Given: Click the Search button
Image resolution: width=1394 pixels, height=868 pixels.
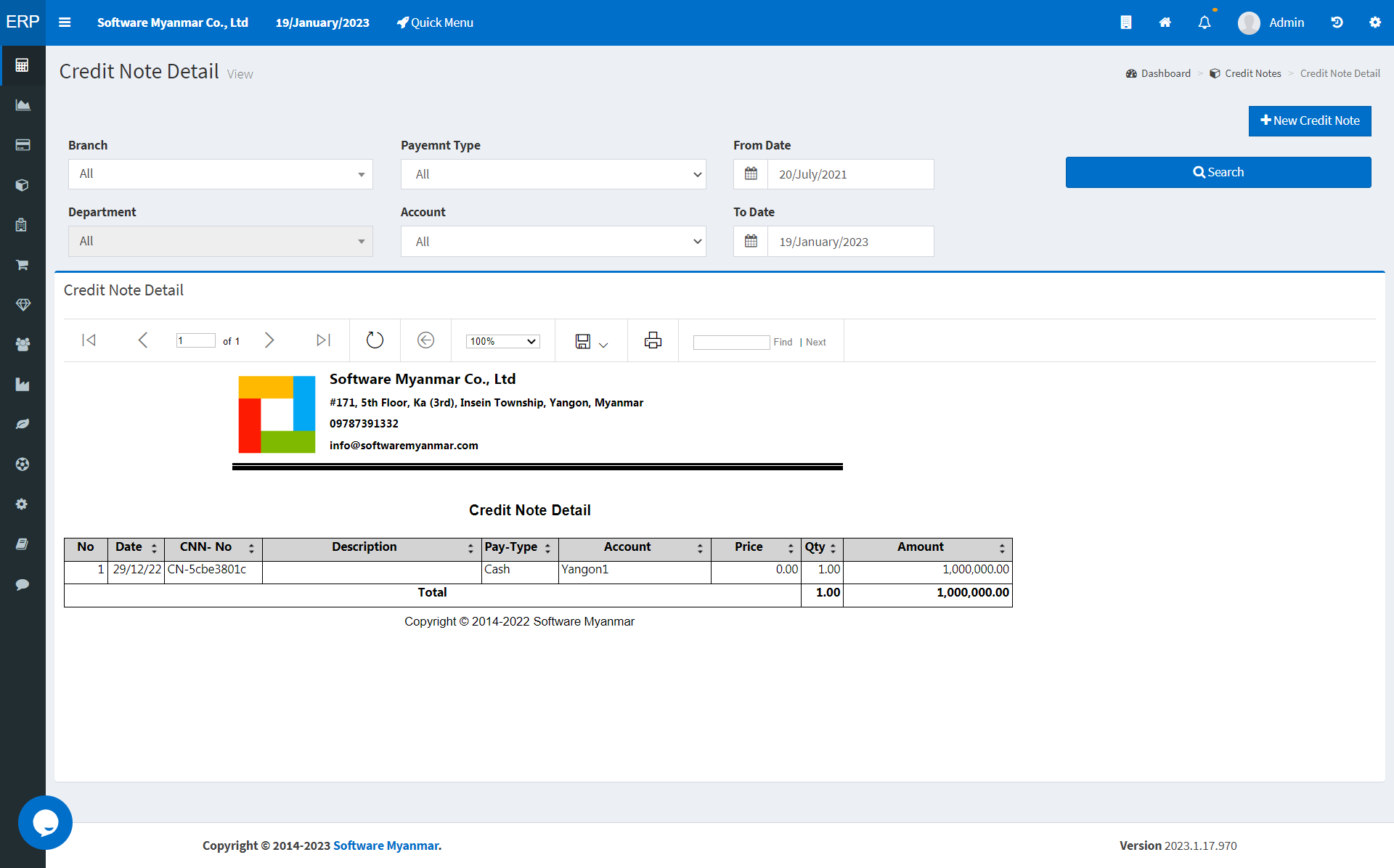Looking at the screenshot, I should tap(1218, 172).
